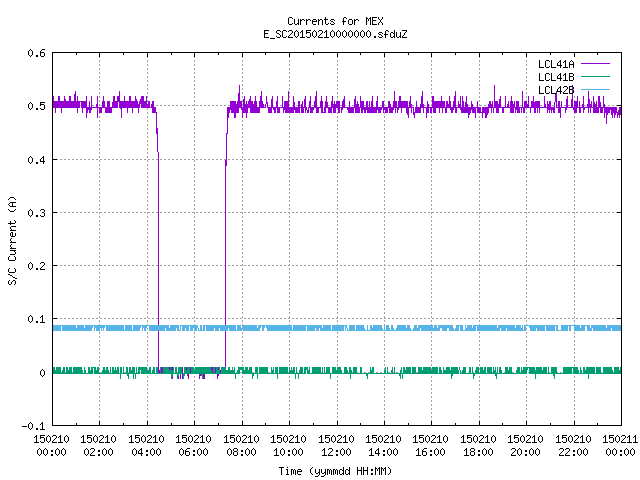640x480 pixels.
Task: Click the LCL42B legend label
Action: 556,90
